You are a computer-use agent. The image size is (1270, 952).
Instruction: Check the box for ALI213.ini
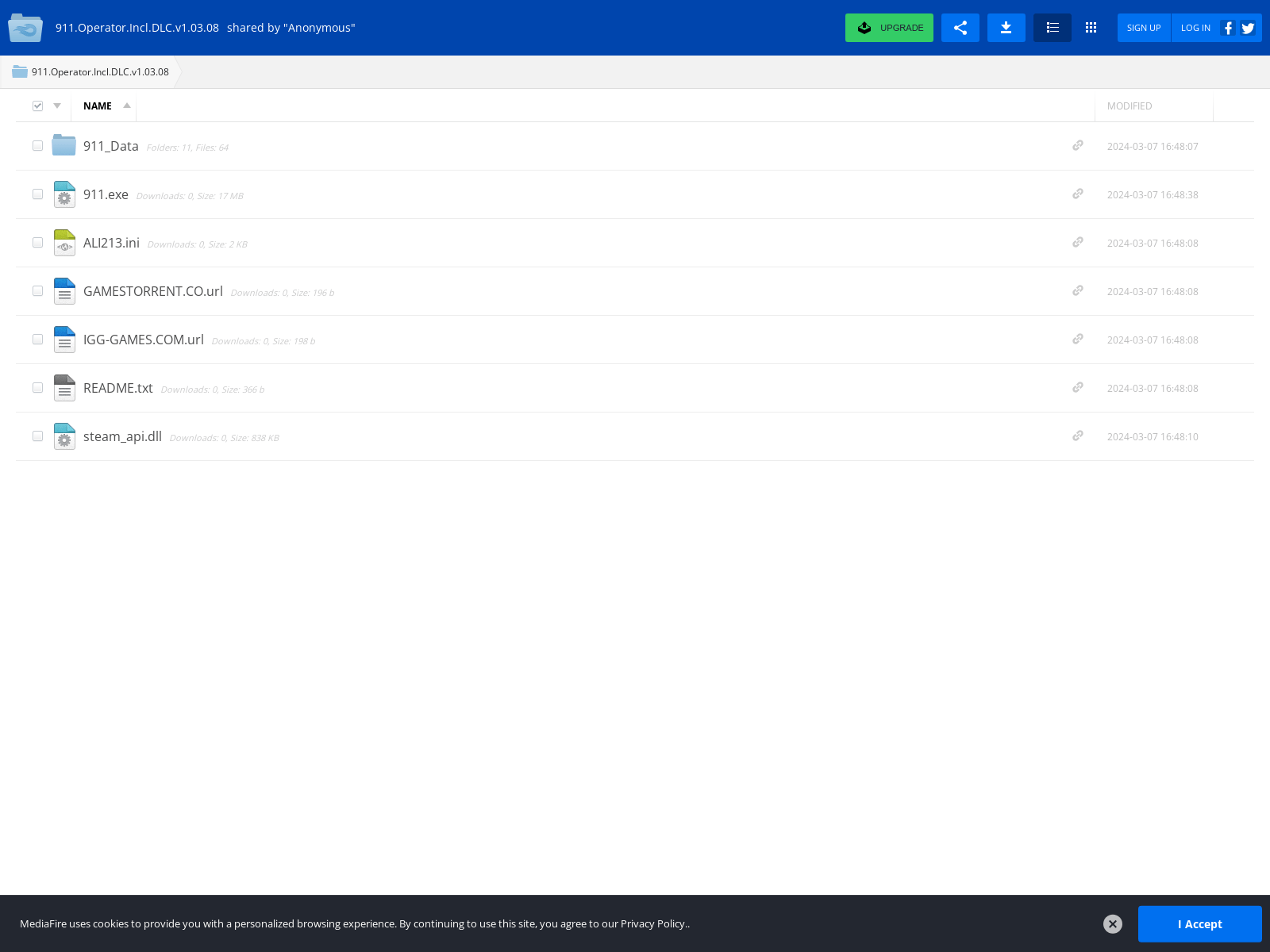click(37, 243)
